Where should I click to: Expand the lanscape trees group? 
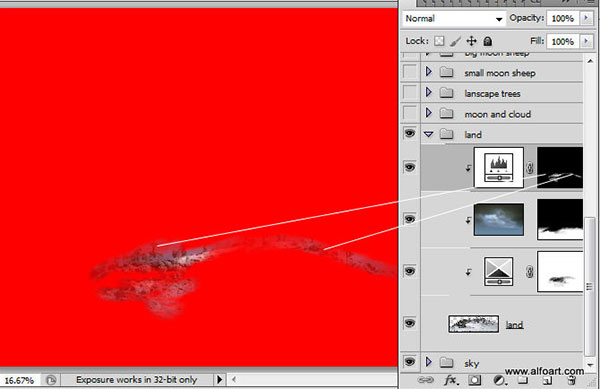pos(429,92)
